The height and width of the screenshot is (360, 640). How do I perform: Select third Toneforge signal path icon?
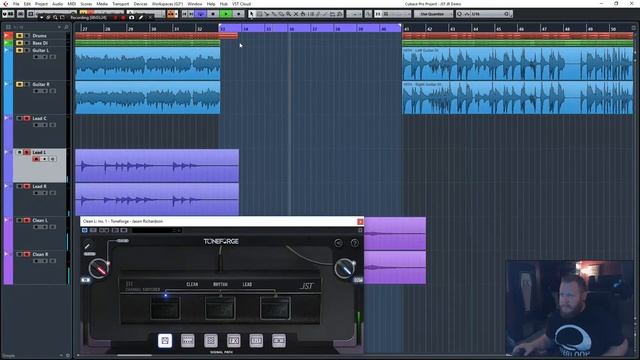pos(211,340)
